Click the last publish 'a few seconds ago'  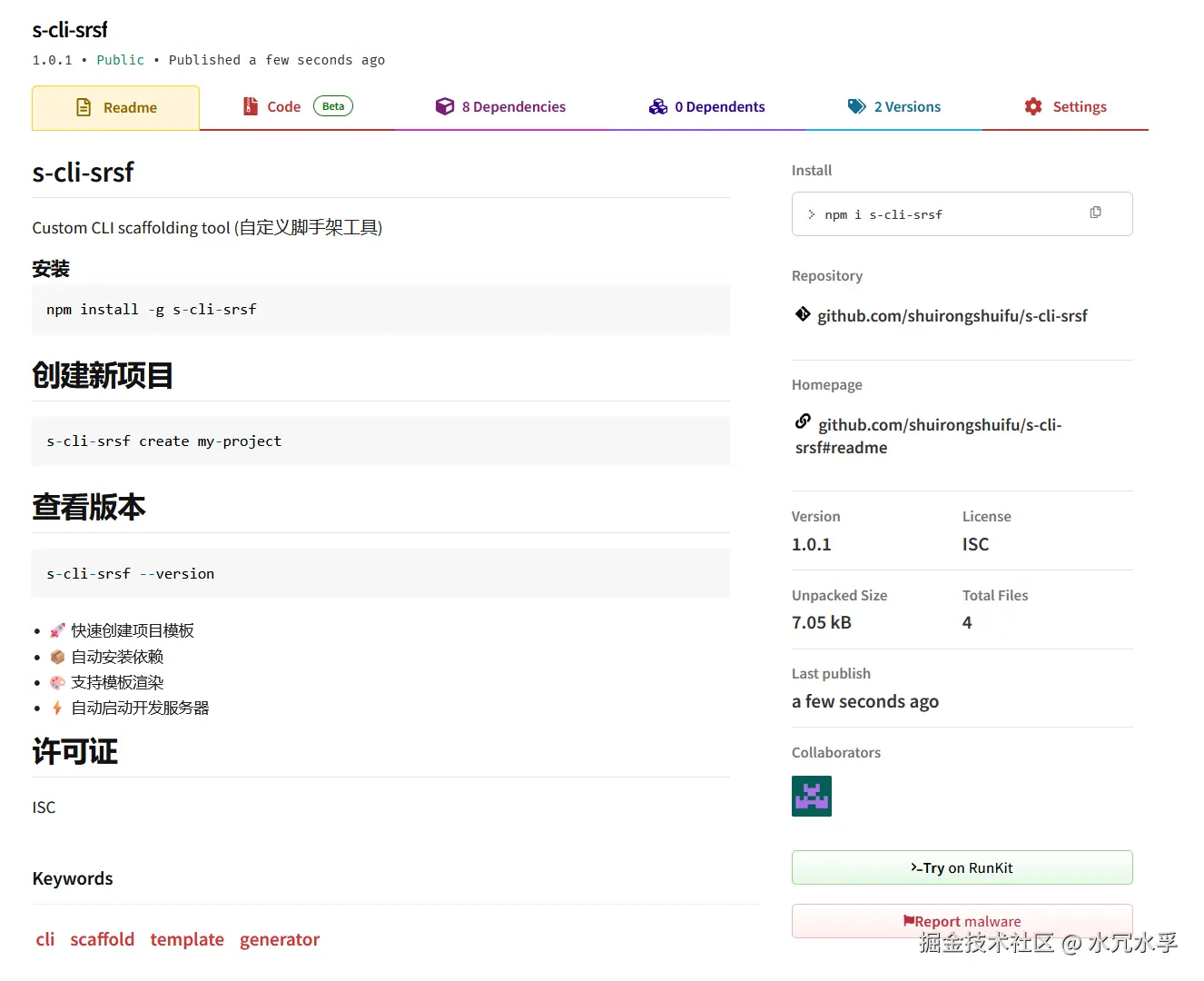click(x=865, y=701)
